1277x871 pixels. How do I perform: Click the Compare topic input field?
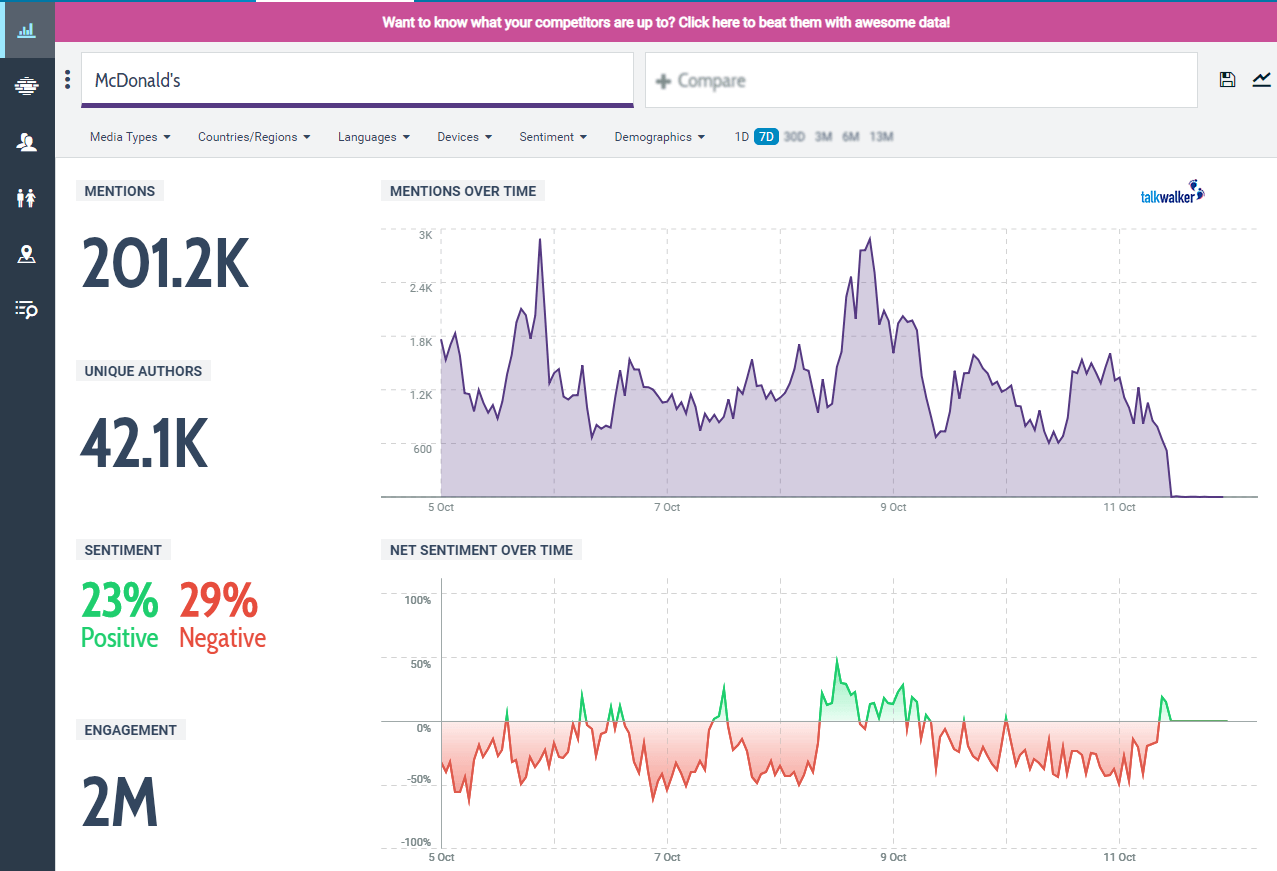(x=920, y=80)
